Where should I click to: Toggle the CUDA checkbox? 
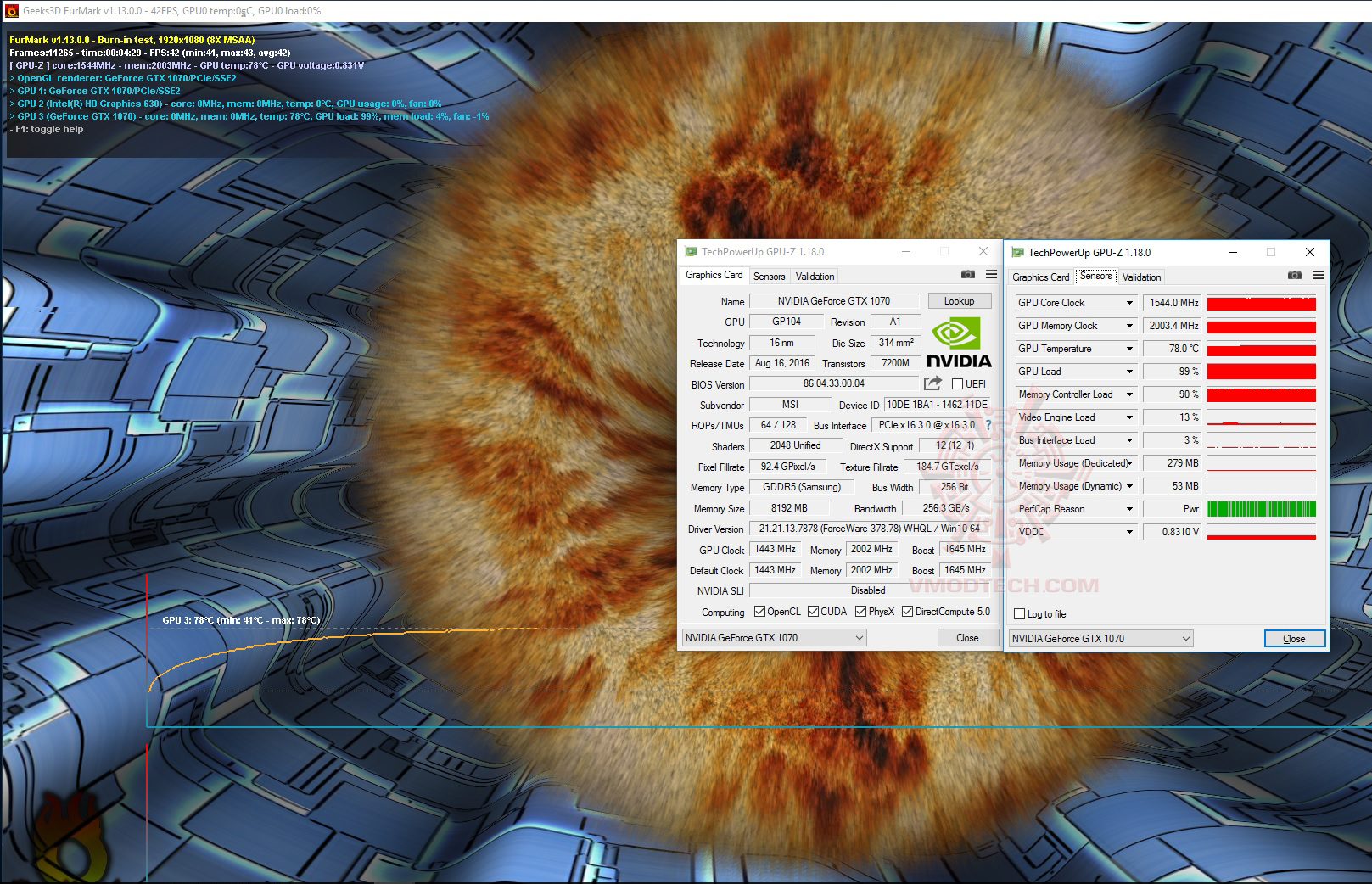[x=813, y=612]
